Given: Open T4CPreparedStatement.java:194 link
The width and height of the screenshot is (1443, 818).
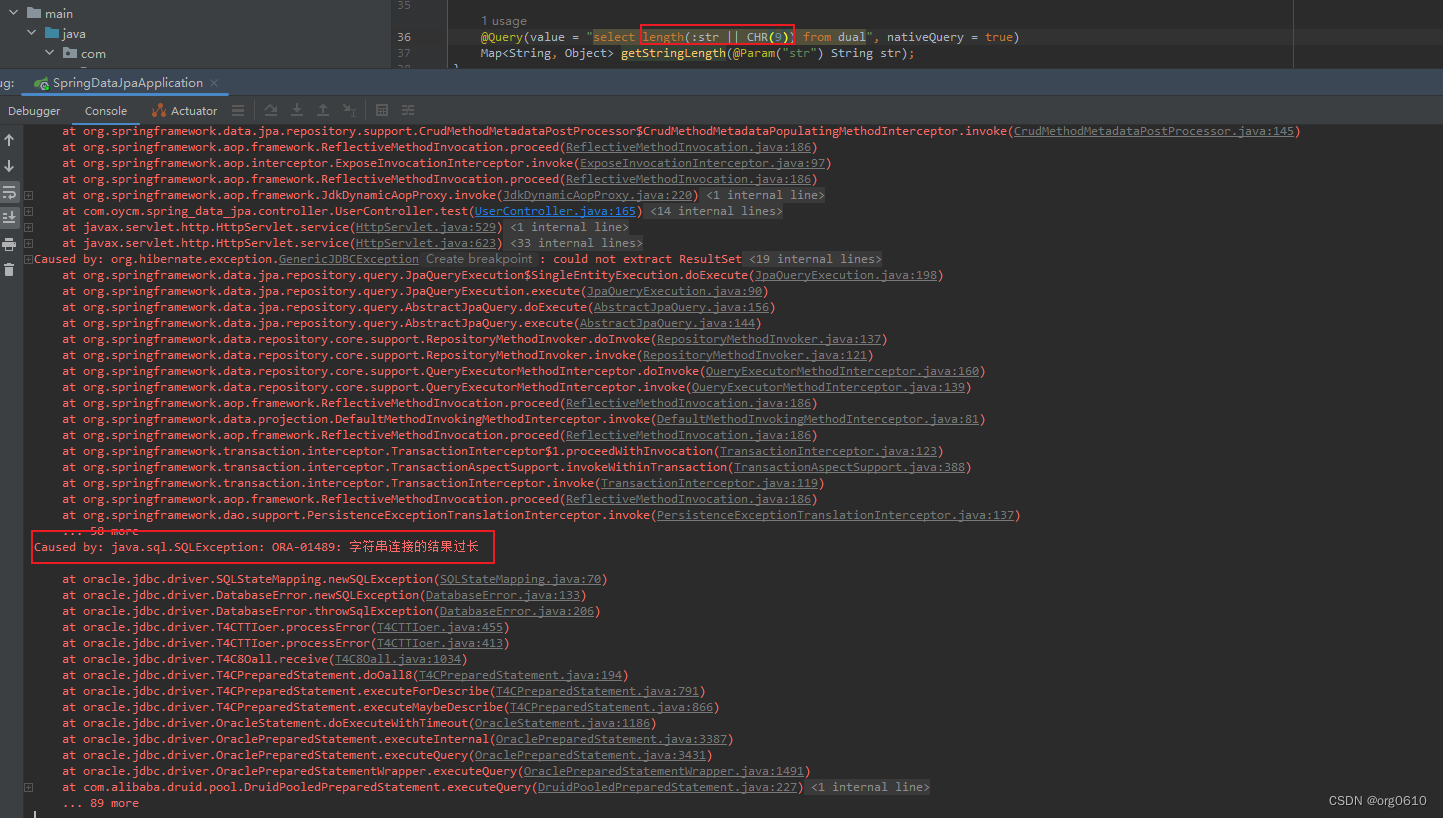Looking at the screenshot, I should tap(520, 675).
